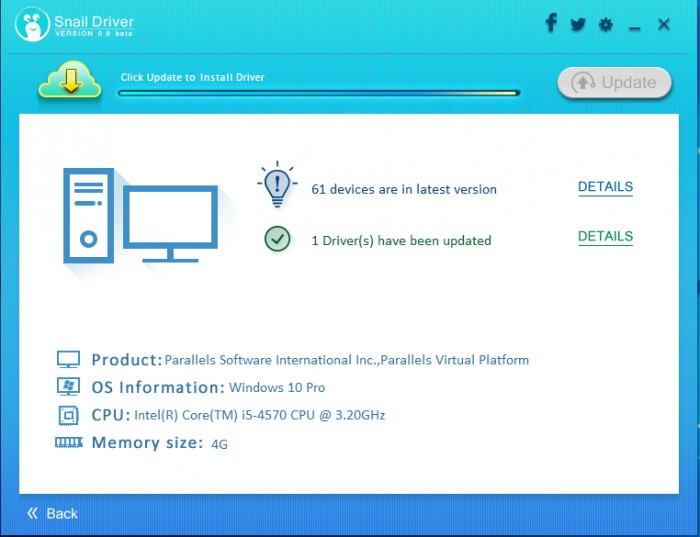Open the Facebook page icon
Screen dimensions: 700x537
(551, 23)
